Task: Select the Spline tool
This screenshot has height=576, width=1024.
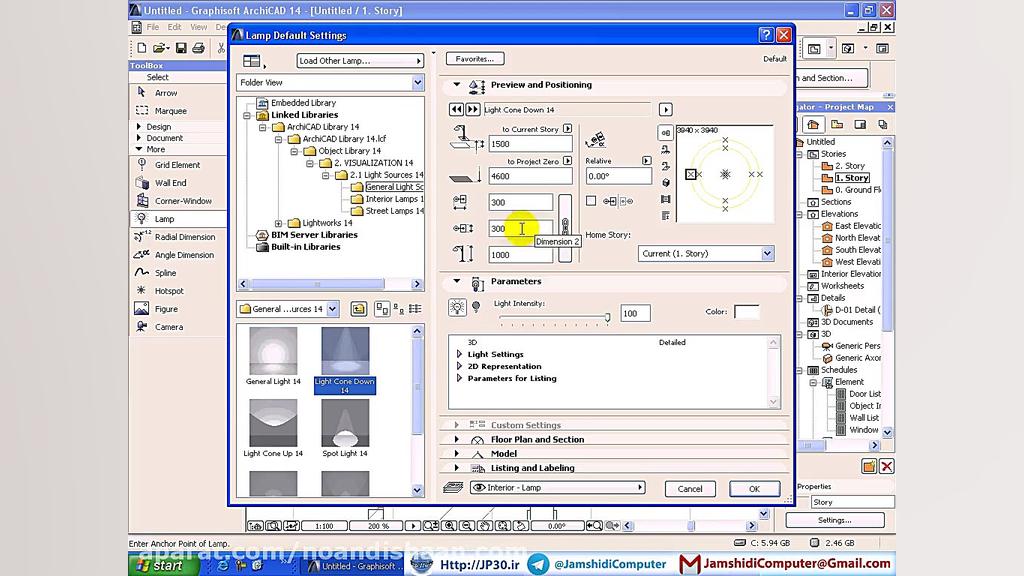Action: click(x=165, y=273)
